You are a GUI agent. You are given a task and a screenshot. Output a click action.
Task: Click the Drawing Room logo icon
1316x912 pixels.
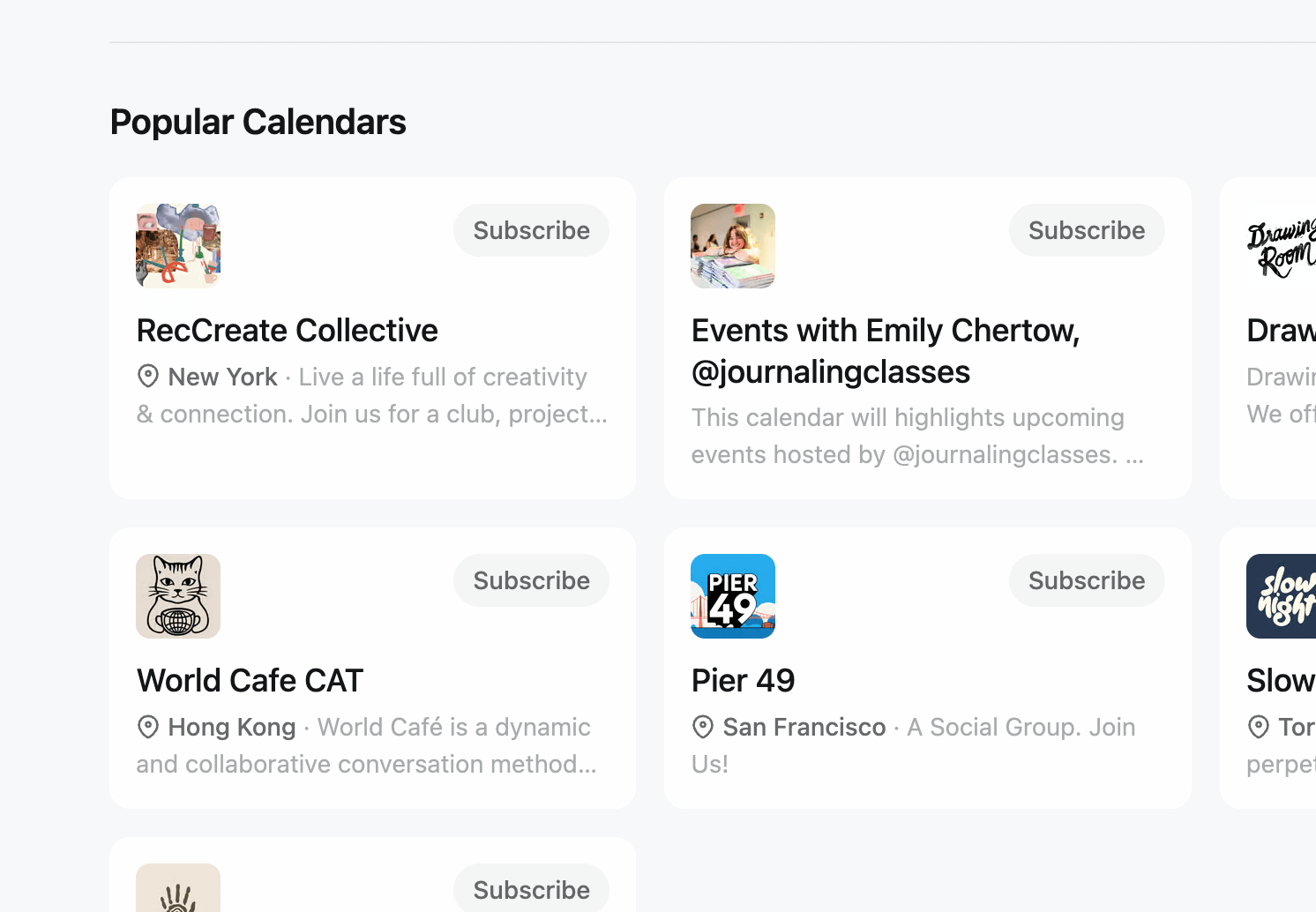[1282, 246]
